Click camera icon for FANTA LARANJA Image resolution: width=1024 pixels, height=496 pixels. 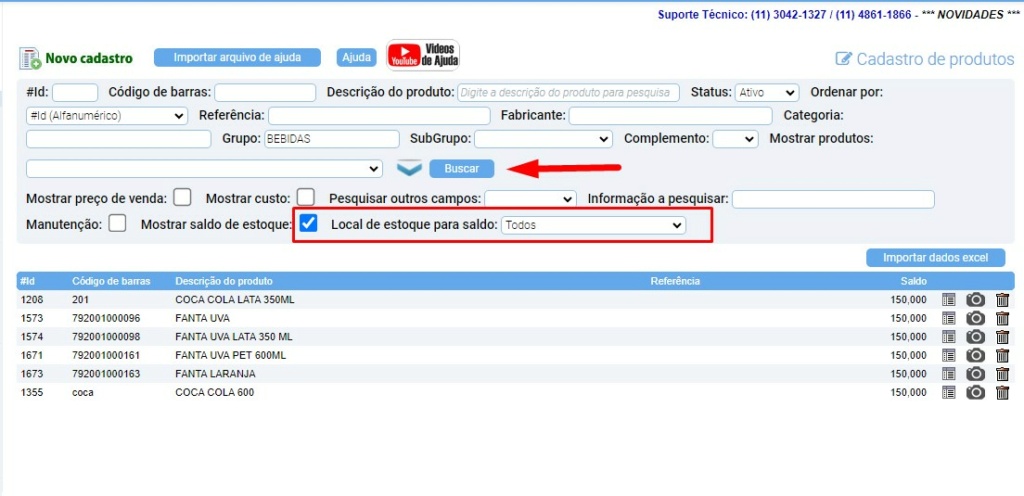(975, 374)
